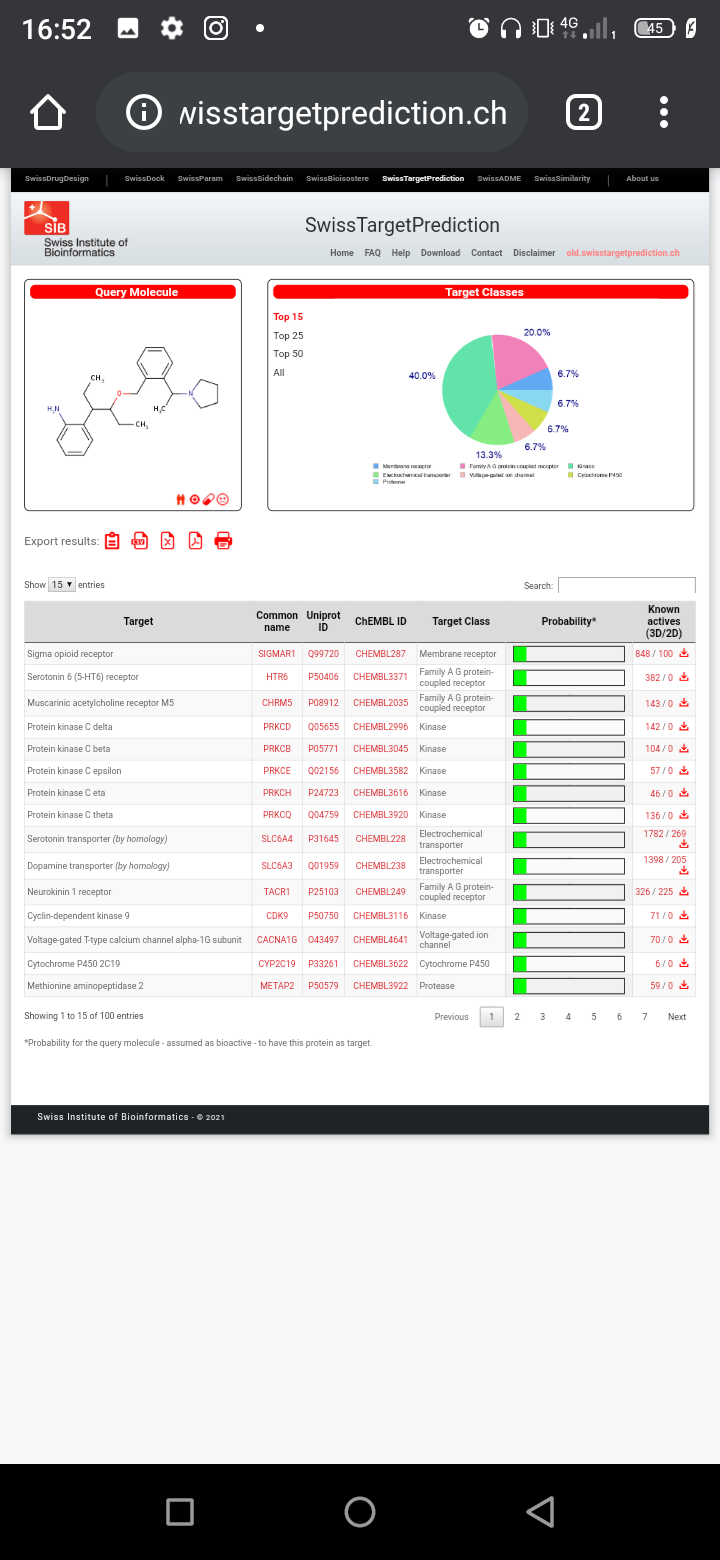Open SIGMAR1 common name link
Screen dimensions: 720x1560
(x=277, y=654)
